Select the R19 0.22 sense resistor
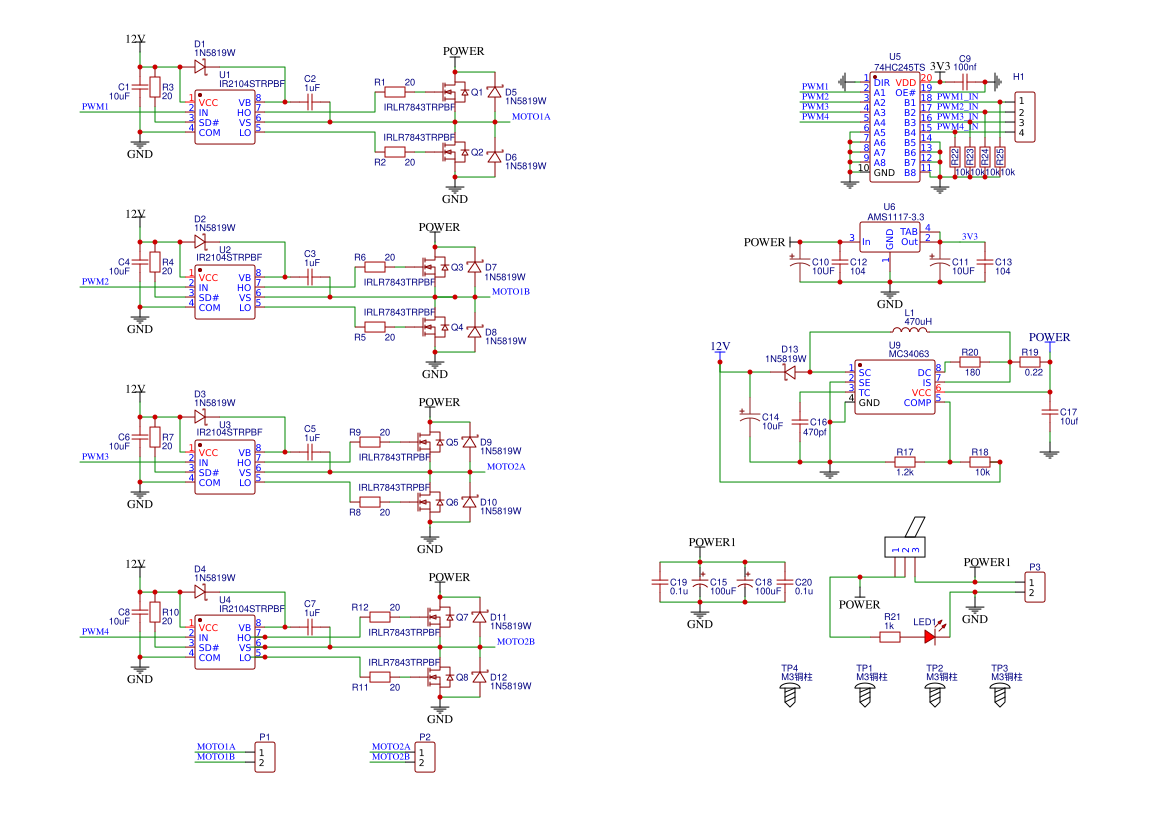Screen dimensions: 1169x828 pyautogui.click(x=1030, y=362)
